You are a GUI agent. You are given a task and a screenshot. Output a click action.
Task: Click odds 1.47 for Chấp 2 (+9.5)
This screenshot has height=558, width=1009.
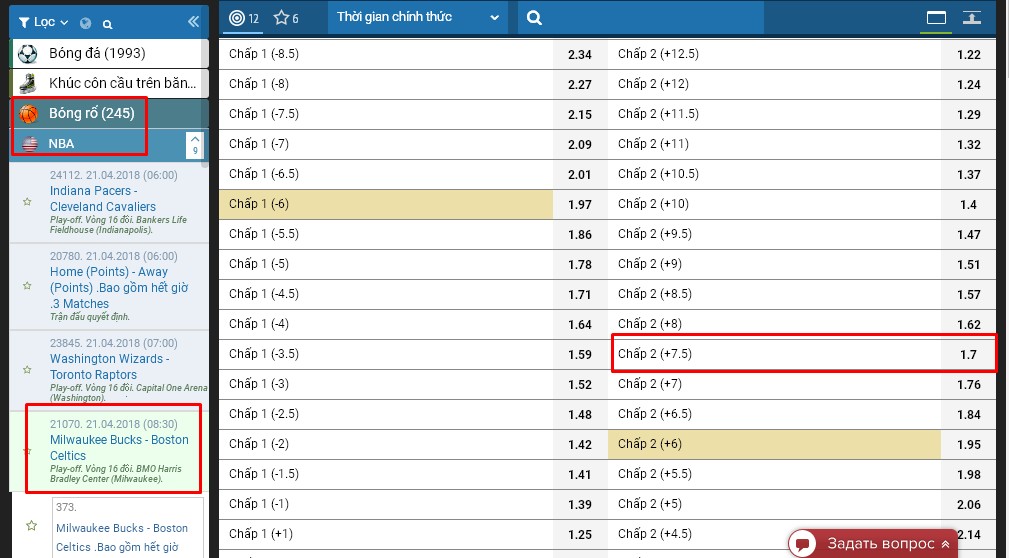point(968,234)
